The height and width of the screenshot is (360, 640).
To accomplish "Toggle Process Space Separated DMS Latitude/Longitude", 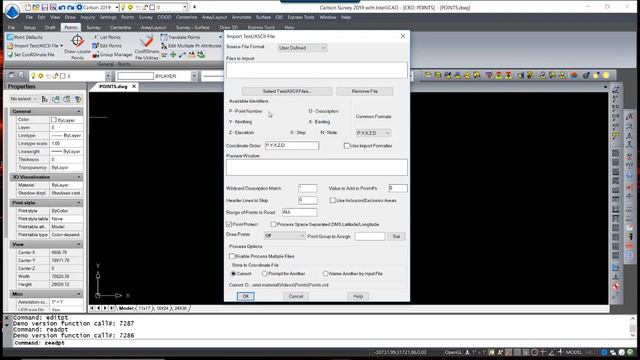I will coord(273,224).
